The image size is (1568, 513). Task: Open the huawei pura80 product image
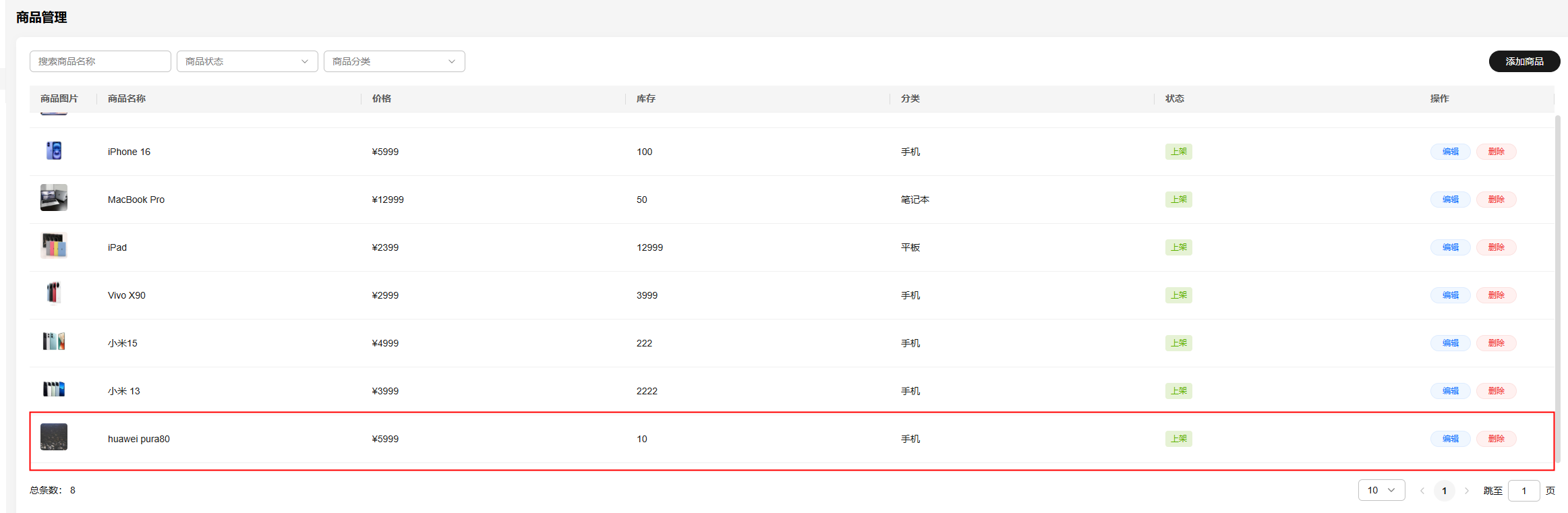(54, 437)
